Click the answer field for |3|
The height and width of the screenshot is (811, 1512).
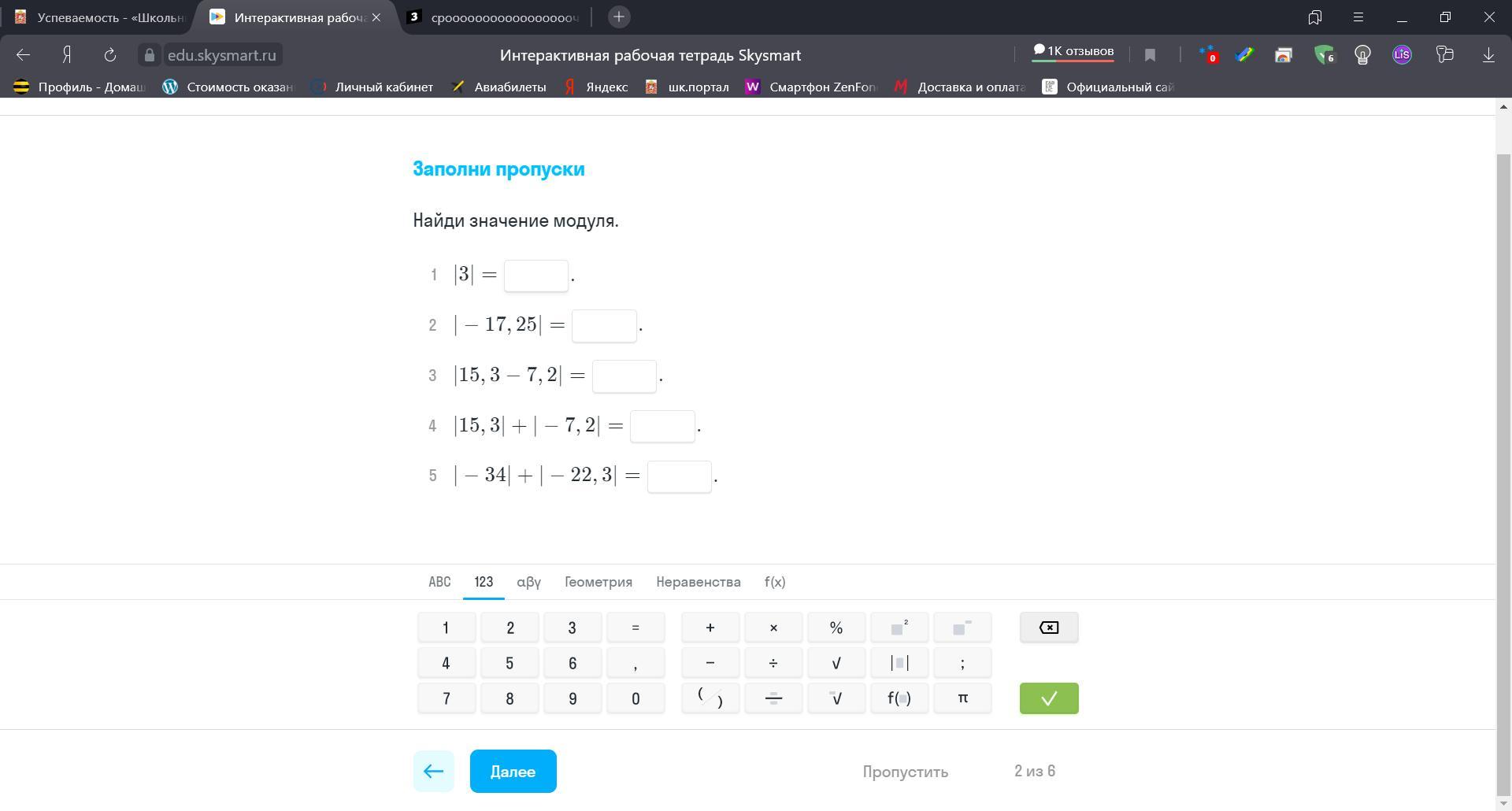536,276
